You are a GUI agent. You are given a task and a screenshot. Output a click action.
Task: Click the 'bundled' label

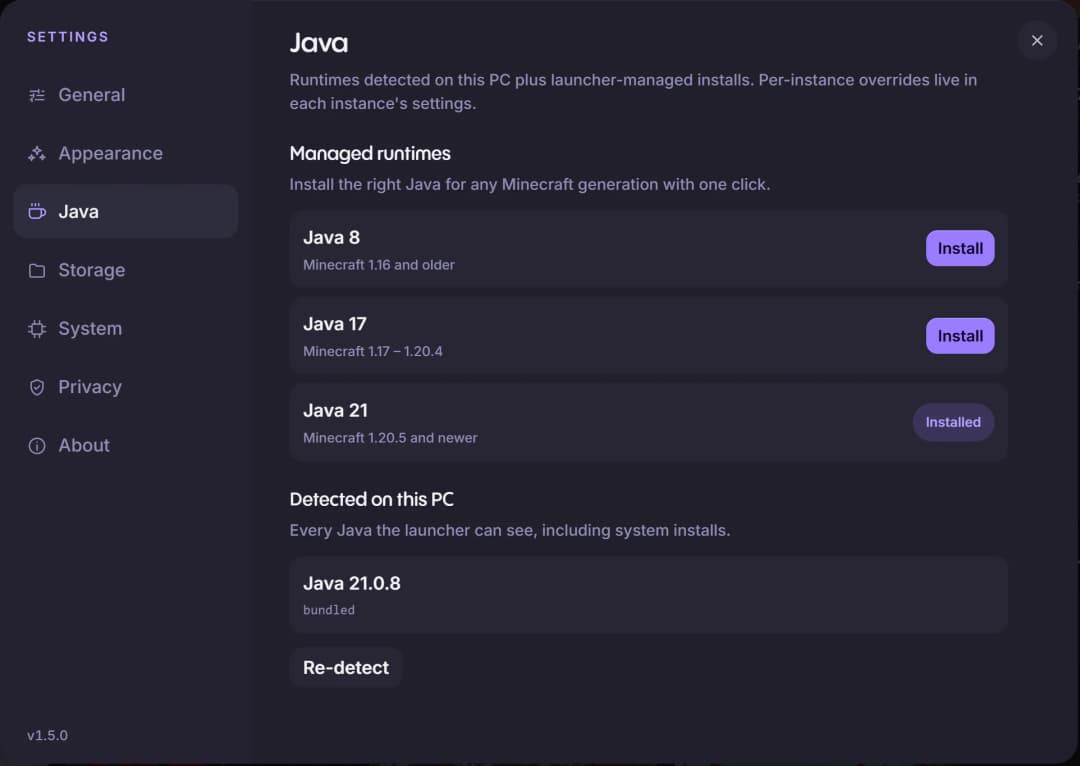[x=329, y=610]
